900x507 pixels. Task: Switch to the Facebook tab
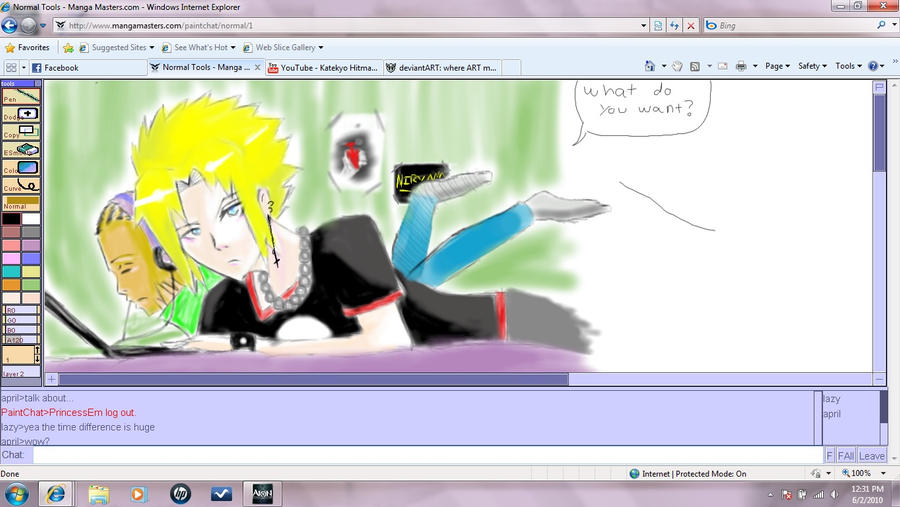point(88,68)
